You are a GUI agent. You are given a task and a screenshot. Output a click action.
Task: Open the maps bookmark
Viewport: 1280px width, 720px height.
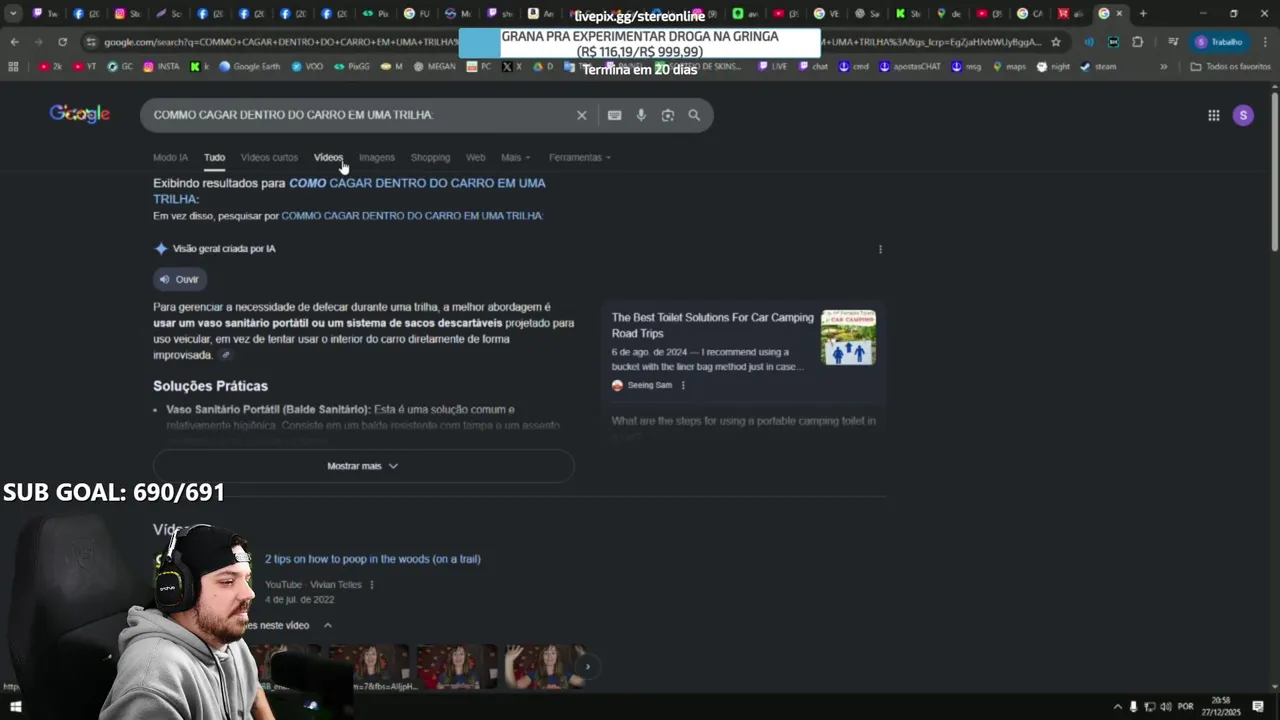[1008, 67]
